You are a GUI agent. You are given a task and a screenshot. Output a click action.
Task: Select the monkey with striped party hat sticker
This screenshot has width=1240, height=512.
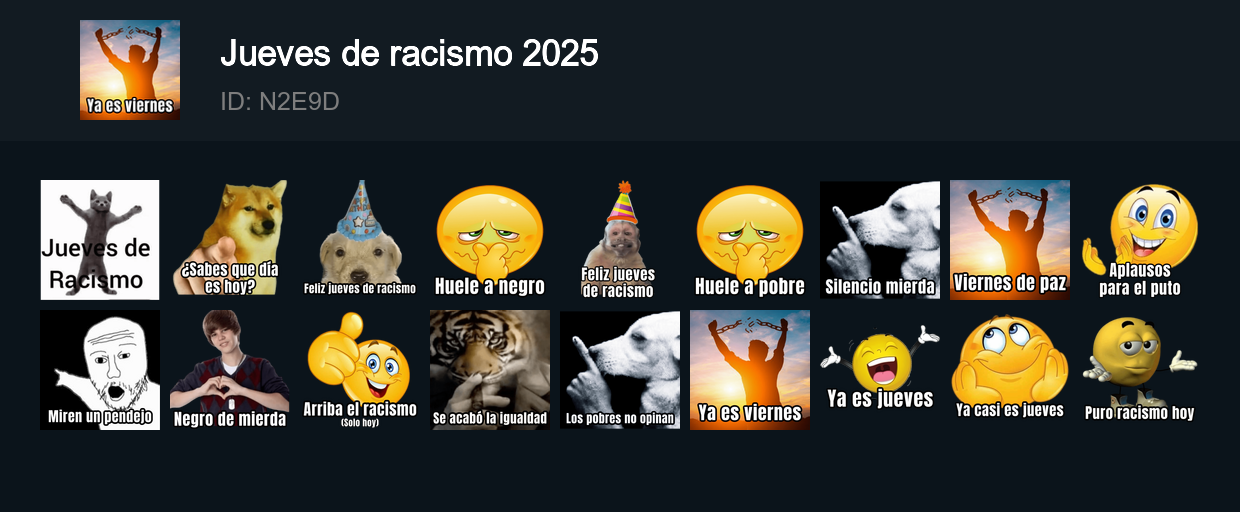pyautogui.click(x=620, y=240)
